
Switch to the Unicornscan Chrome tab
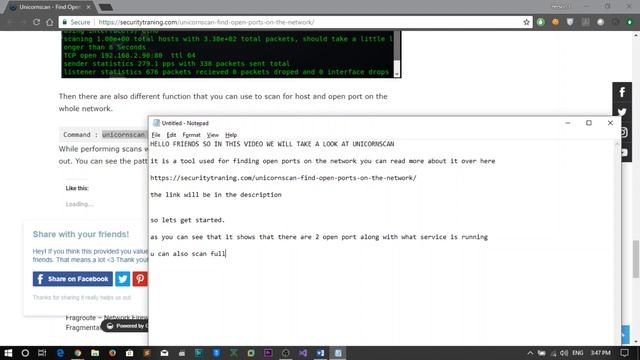pyautogui.click(x=49, y=7)
